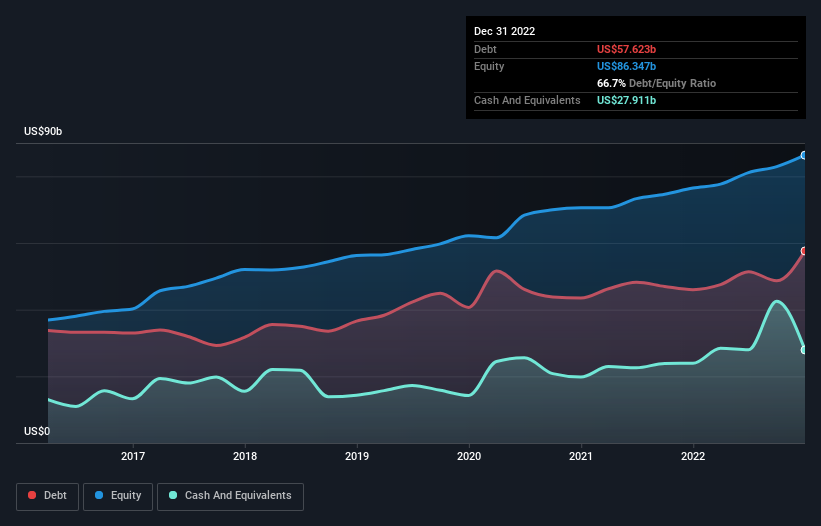Click the 2019 x-axis label

357,456
